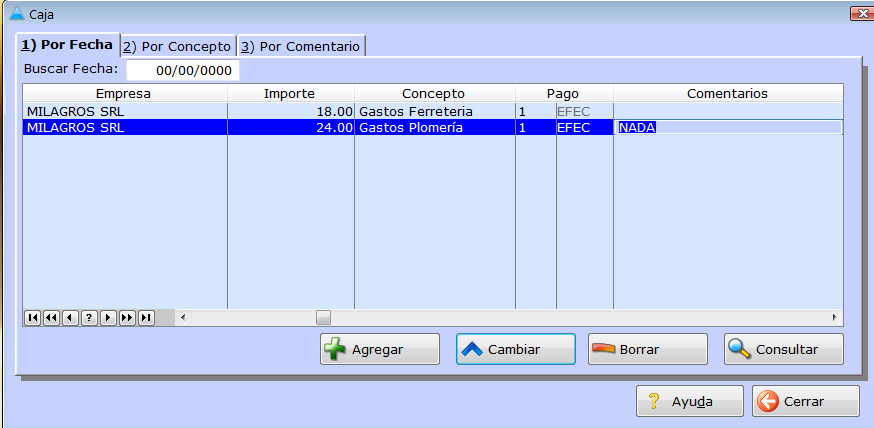Switch to the Por Concepto tab

[177, 46]
